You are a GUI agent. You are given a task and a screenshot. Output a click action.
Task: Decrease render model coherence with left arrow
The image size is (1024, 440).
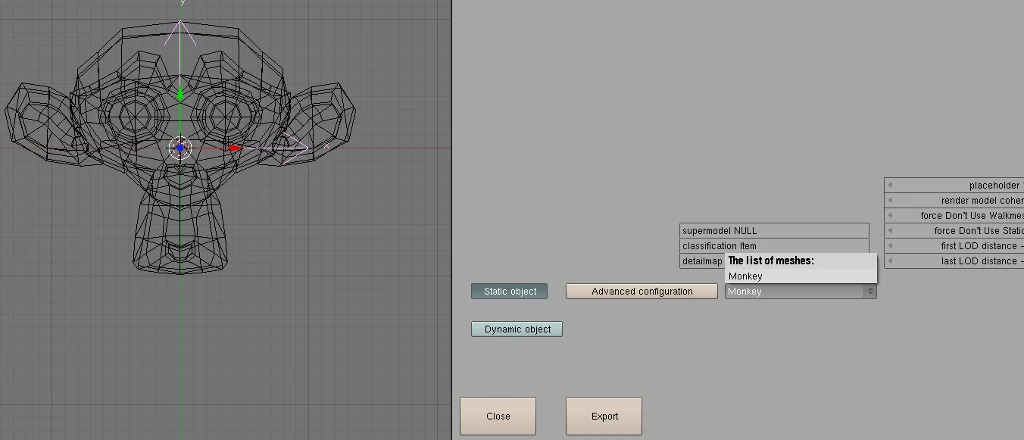(x=889, y=200)
